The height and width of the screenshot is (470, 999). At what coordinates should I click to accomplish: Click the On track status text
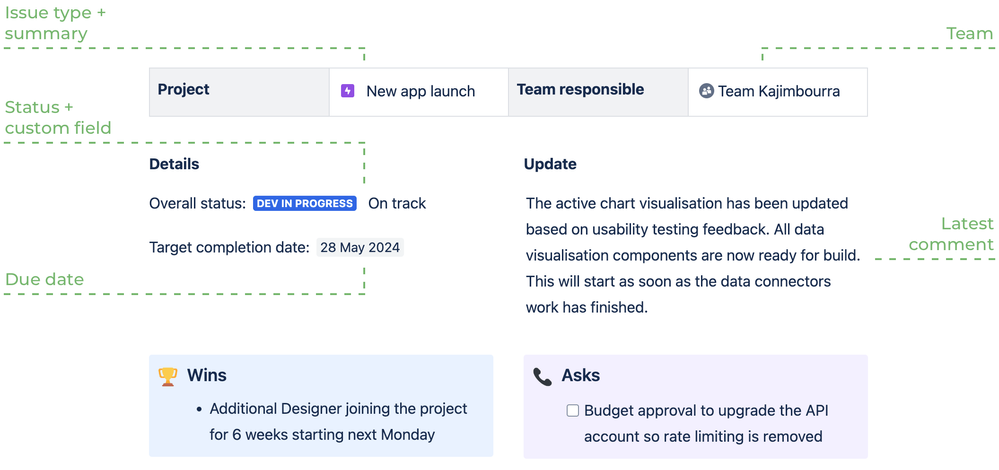[397, 203]
